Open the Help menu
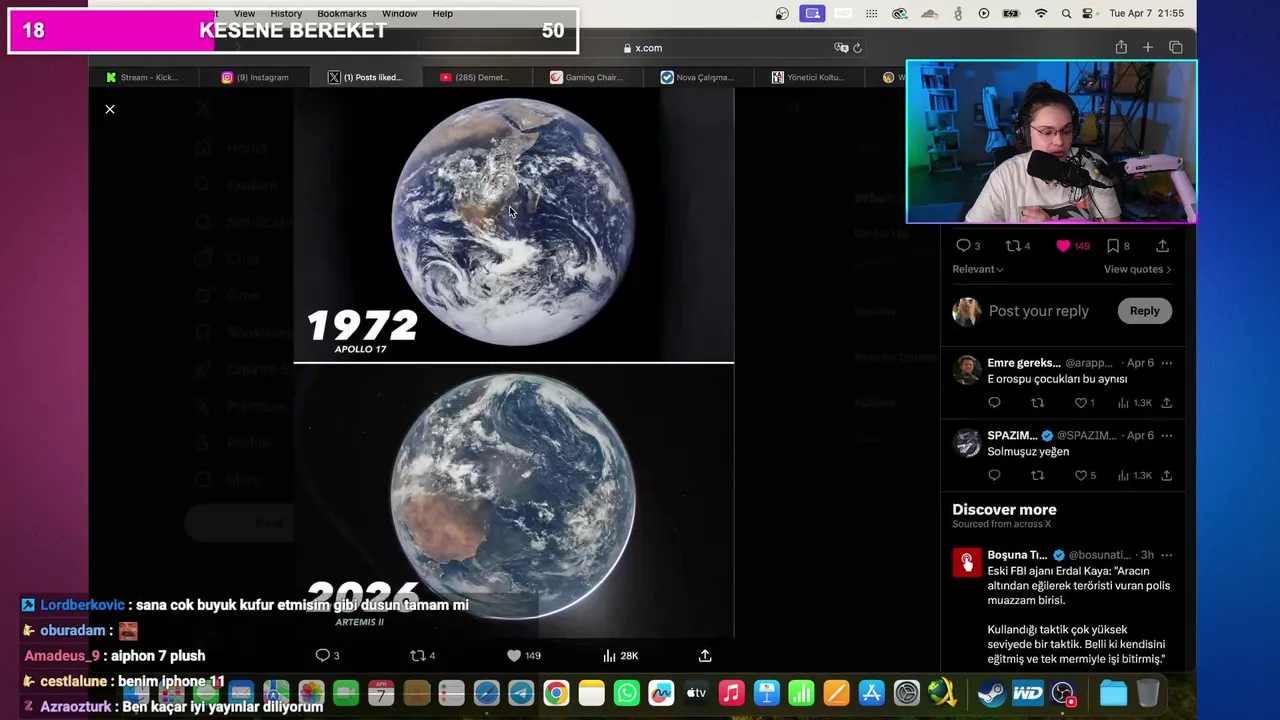Image resolution: width=1280 pixels, height=720 pixels. (x=443, y=13)
